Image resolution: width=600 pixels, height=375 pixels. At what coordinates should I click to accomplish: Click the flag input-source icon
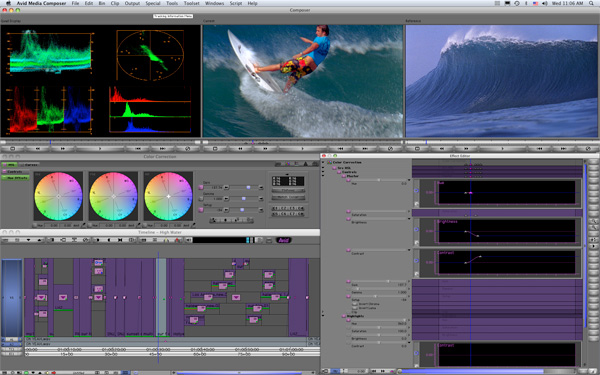click(535, 3)
